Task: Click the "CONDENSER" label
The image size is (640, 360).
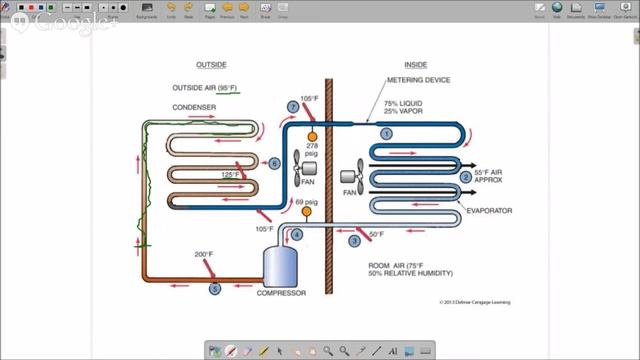Action: (x=194, y=107)
